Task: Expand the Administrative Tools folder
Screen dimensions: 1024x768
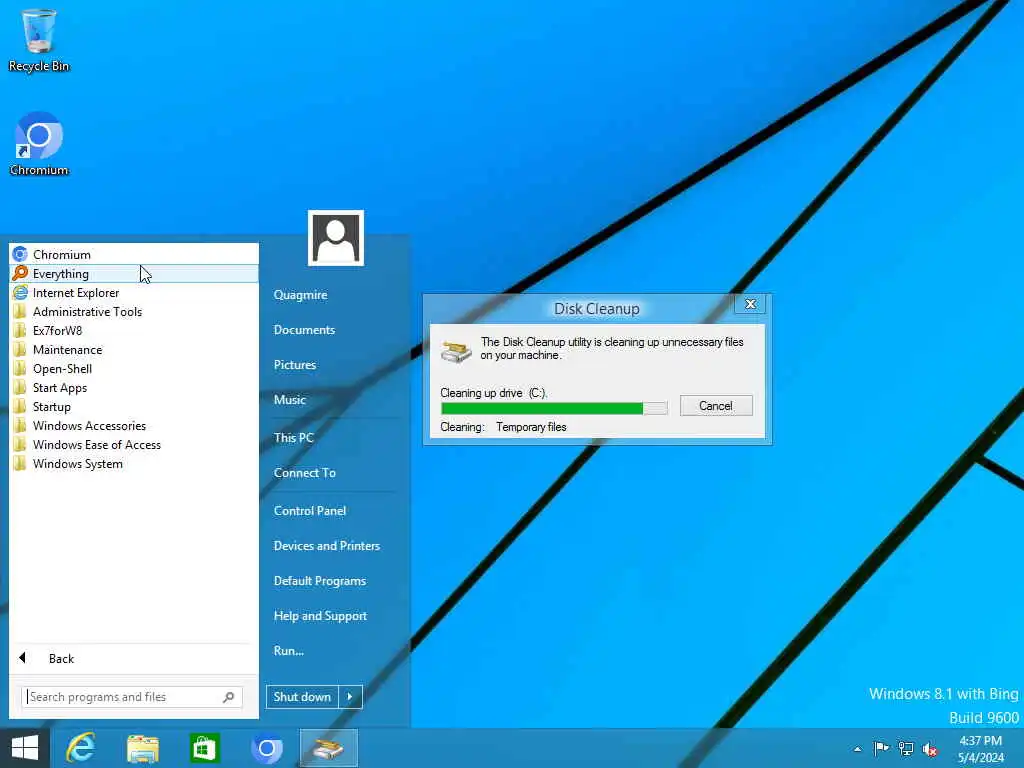Action: [x=134, y=312]
